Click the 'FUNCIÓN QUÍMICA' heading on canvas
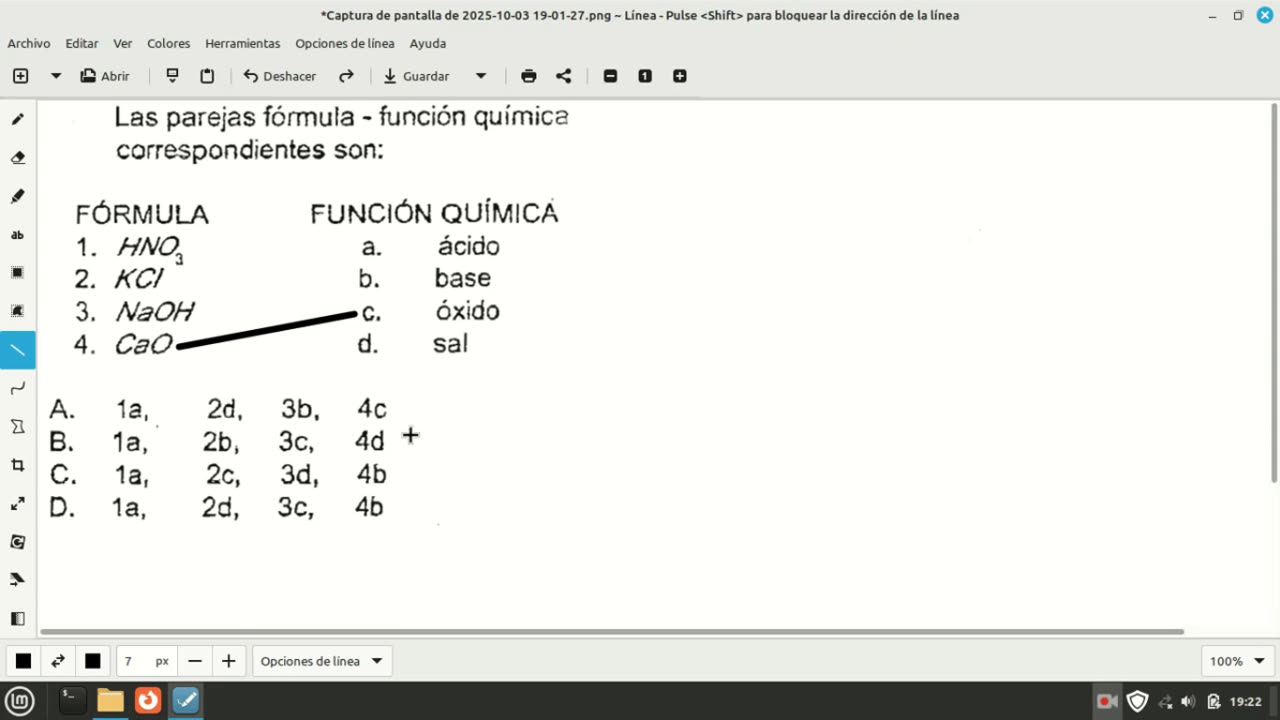This screenshot has height=720, width=1280. point(434,213)
